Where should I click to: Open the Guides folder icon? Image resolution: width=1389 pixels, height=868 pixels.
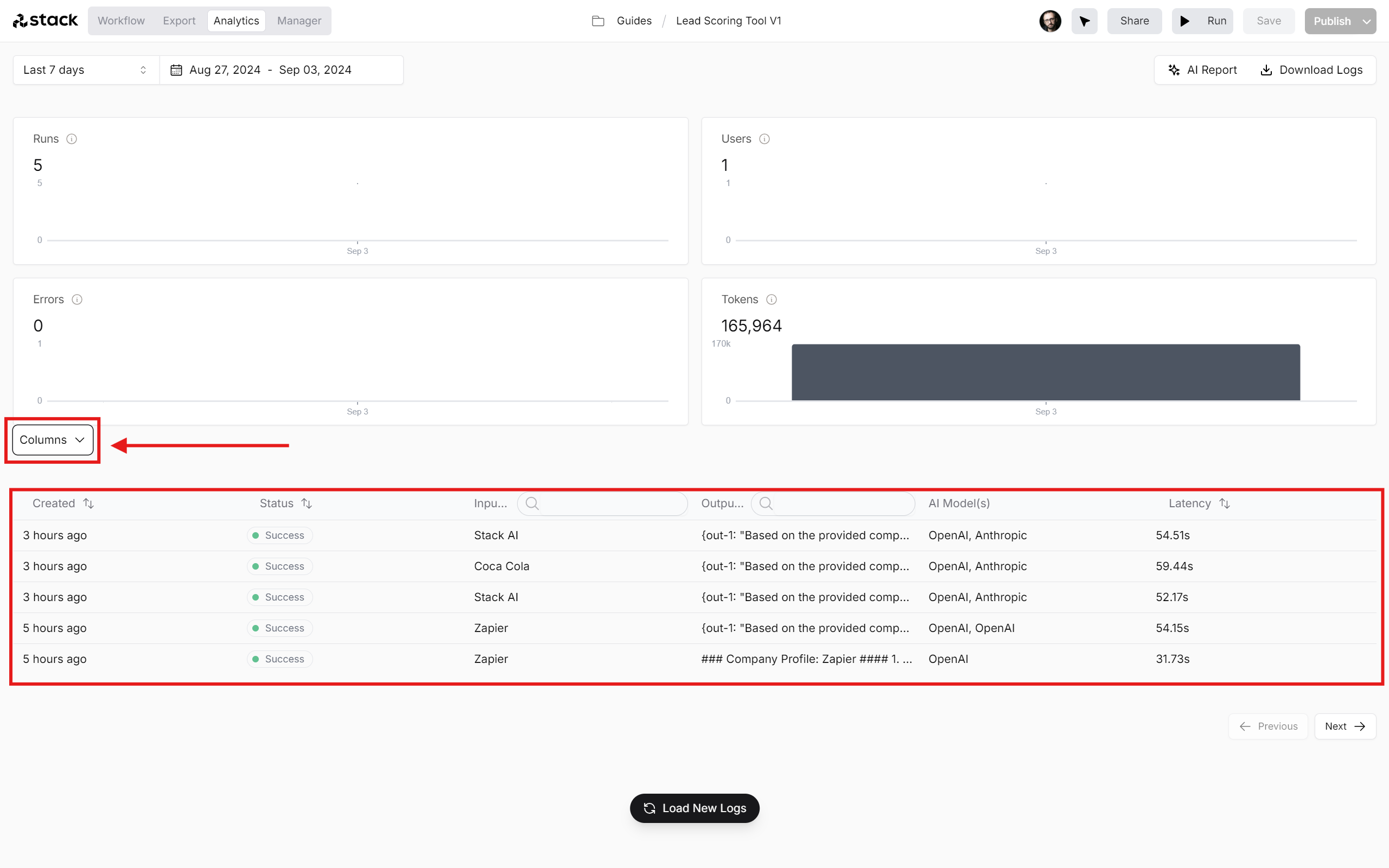[x=597, y=21]
